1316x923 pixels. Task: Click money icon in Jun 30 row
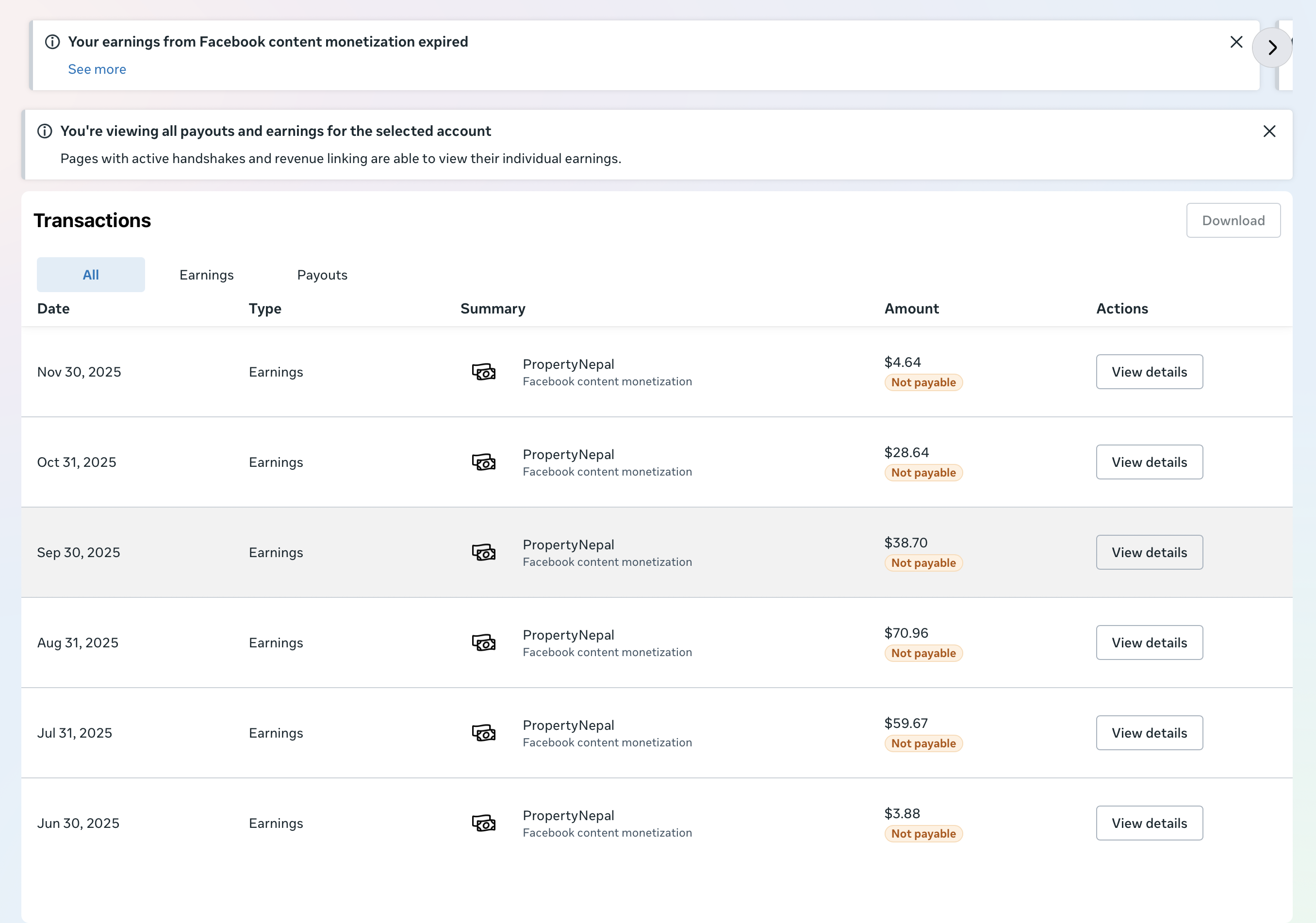tap(483, 823)
